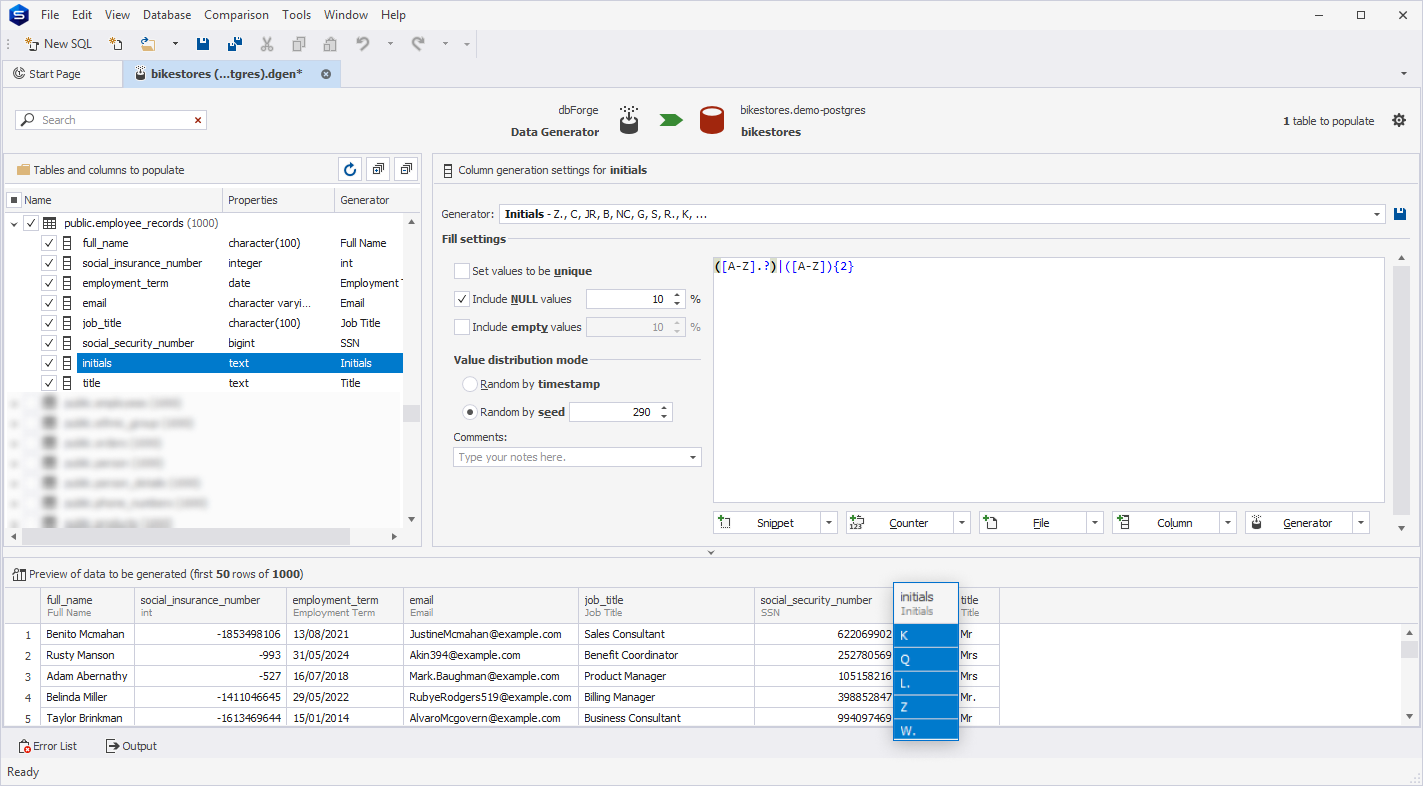Screen dimensions: 1423x786
Task: Open Column button dropdown arrow
Action: [x=1227, y=523]
